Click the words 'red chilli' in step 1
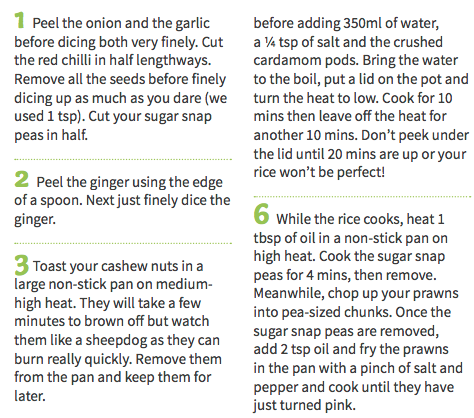Screen dimensions: 474x418 (x=64, y=60)
